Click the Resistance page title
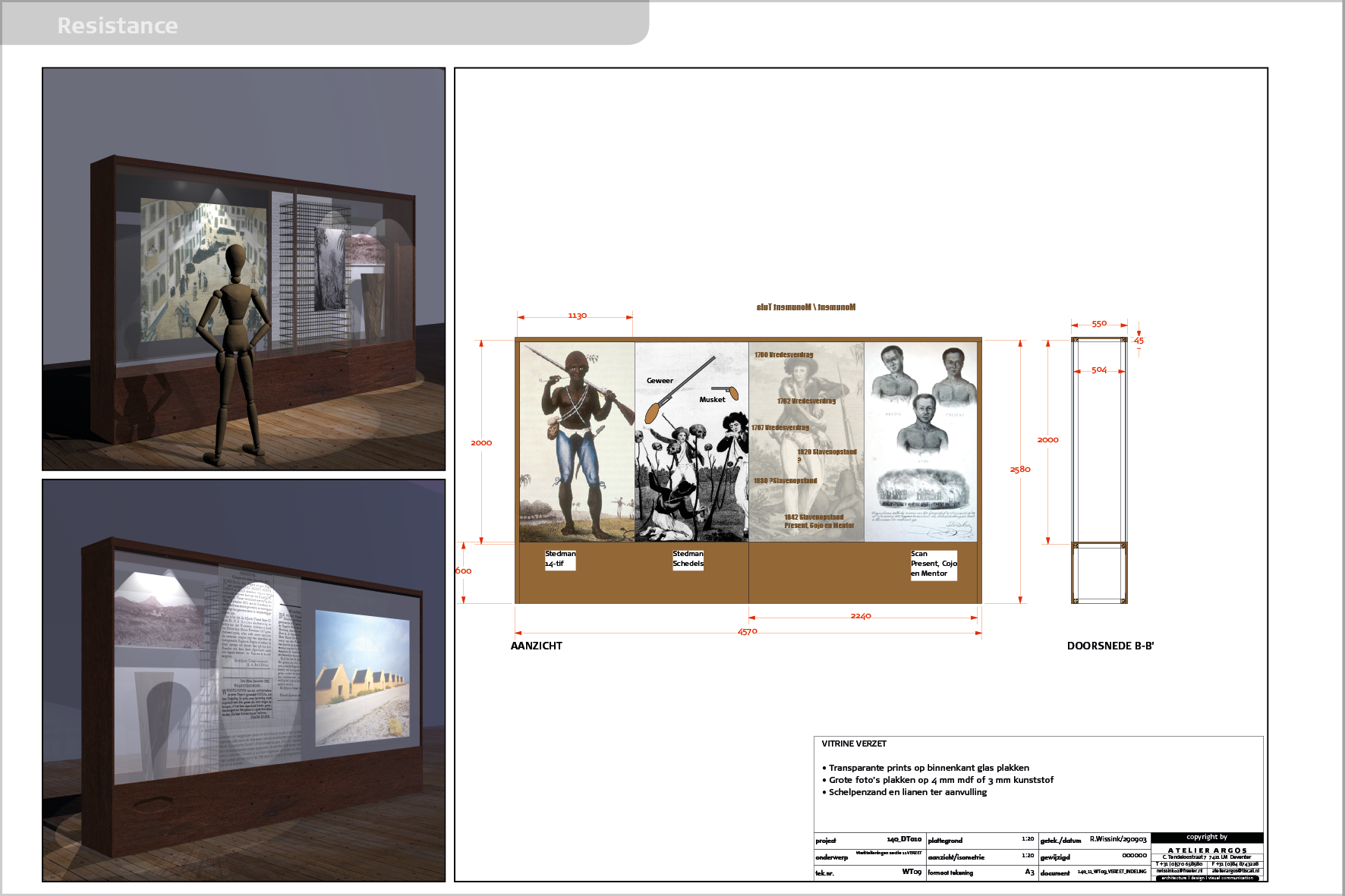This screenshot has width=1345, height=896. (118, 25)
